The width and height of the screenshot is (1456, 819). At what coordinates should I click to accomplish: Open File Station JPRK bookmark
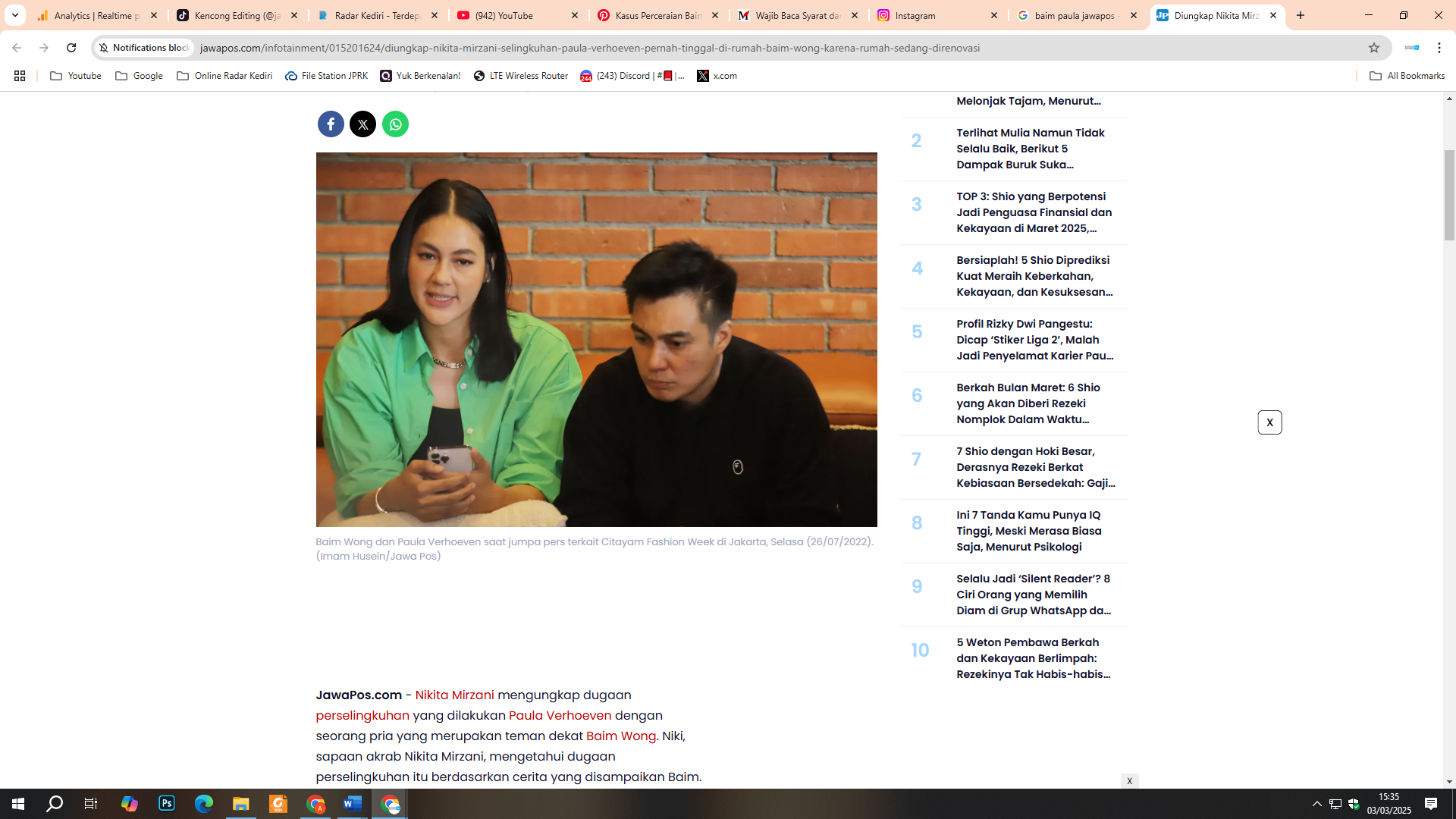pyautogui.click(x=326, y=76)
